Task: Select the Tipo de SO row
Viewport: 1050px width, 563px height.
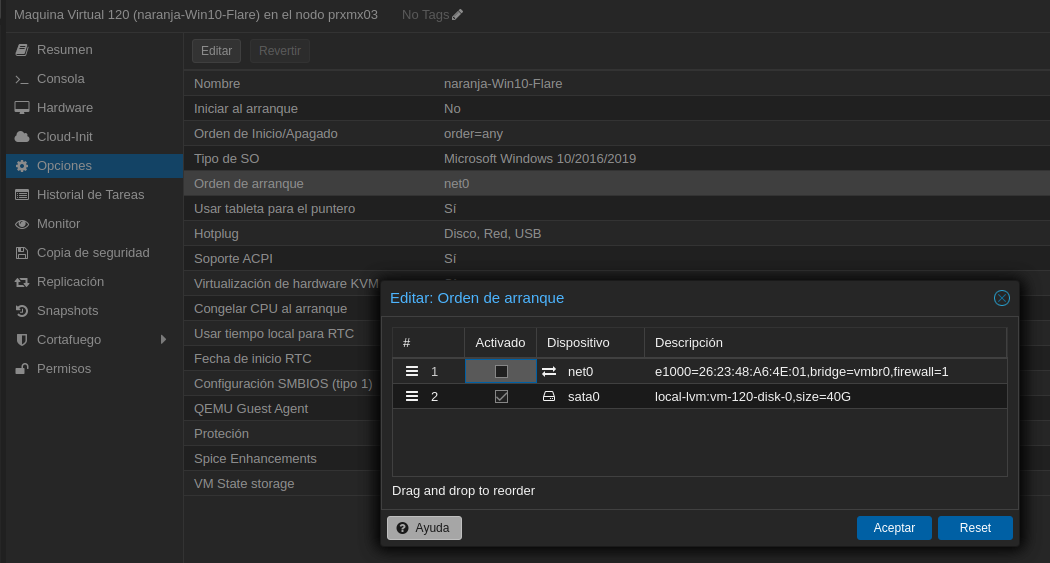Action: point(617,159)
